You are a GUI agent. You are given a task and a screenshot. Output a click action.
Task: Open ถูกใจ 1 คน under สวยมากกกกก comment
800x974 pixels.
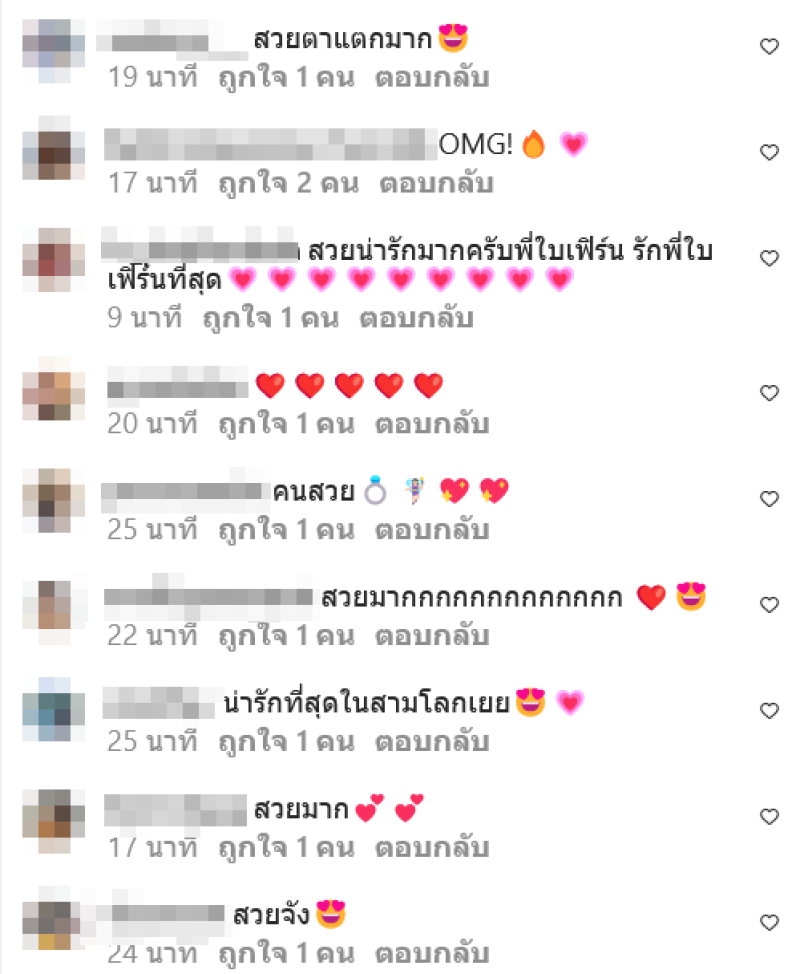click(286, 636)
